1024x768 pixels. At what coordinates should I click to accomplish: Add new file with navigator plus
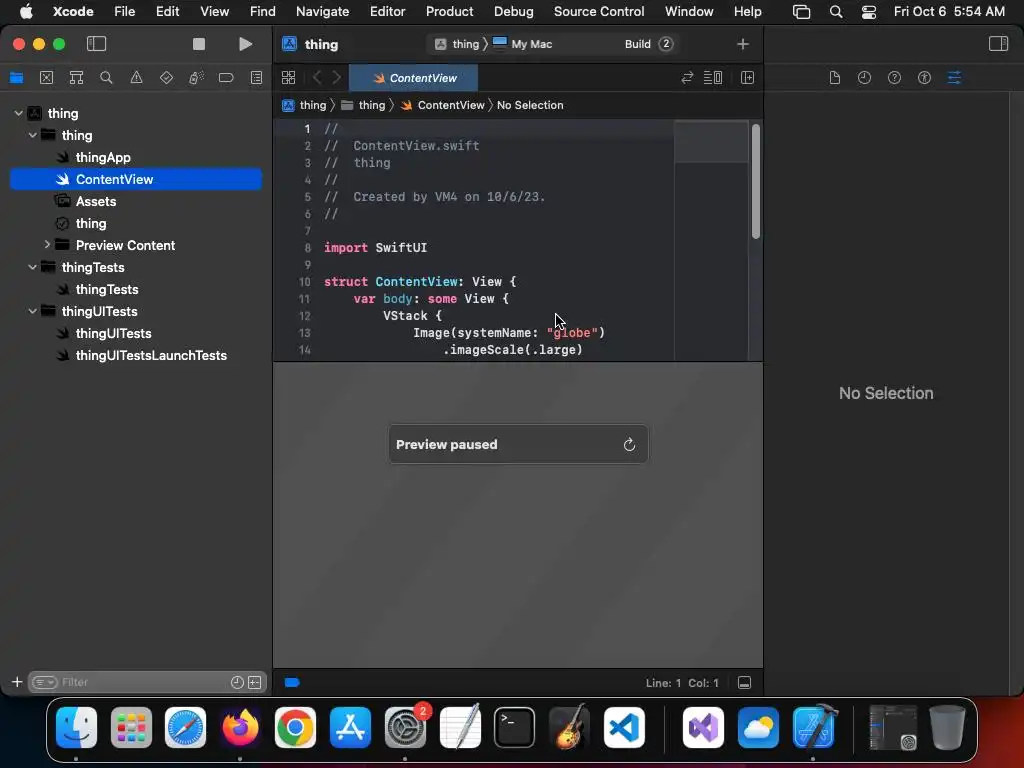(x=17, y=682)
